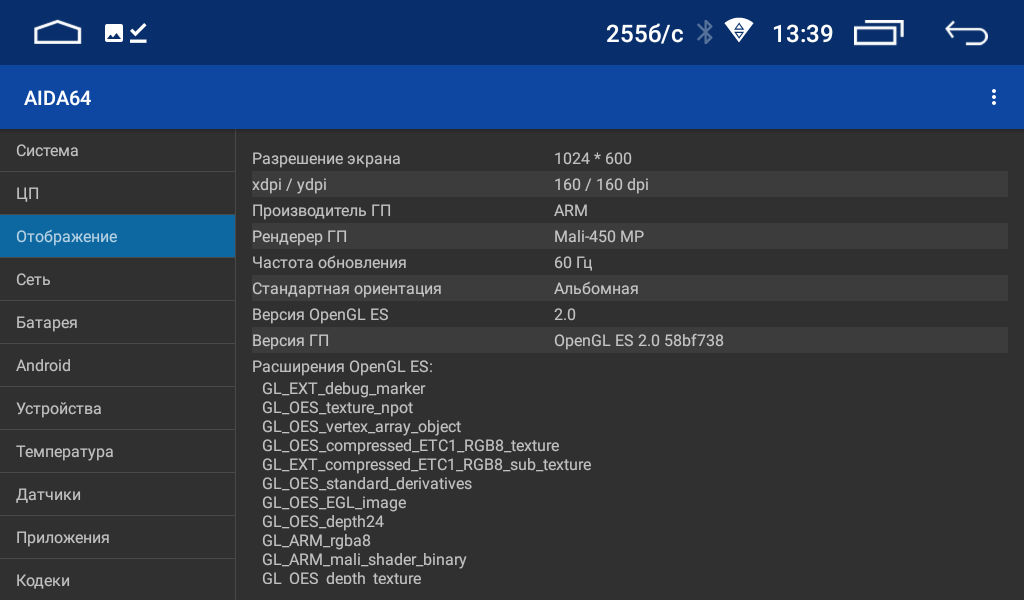This screenshot has height=600, width=1024.
Task: Select the GL_EXT_debug_marker extension line
Action: pyautogui.click(x=344, y=388)
